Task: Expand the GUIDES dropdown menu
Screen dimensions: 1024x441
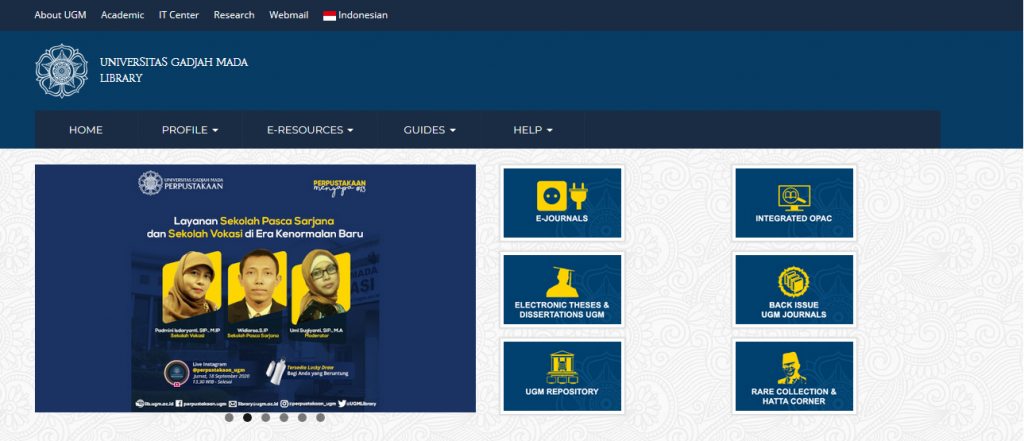Action: 430,130
